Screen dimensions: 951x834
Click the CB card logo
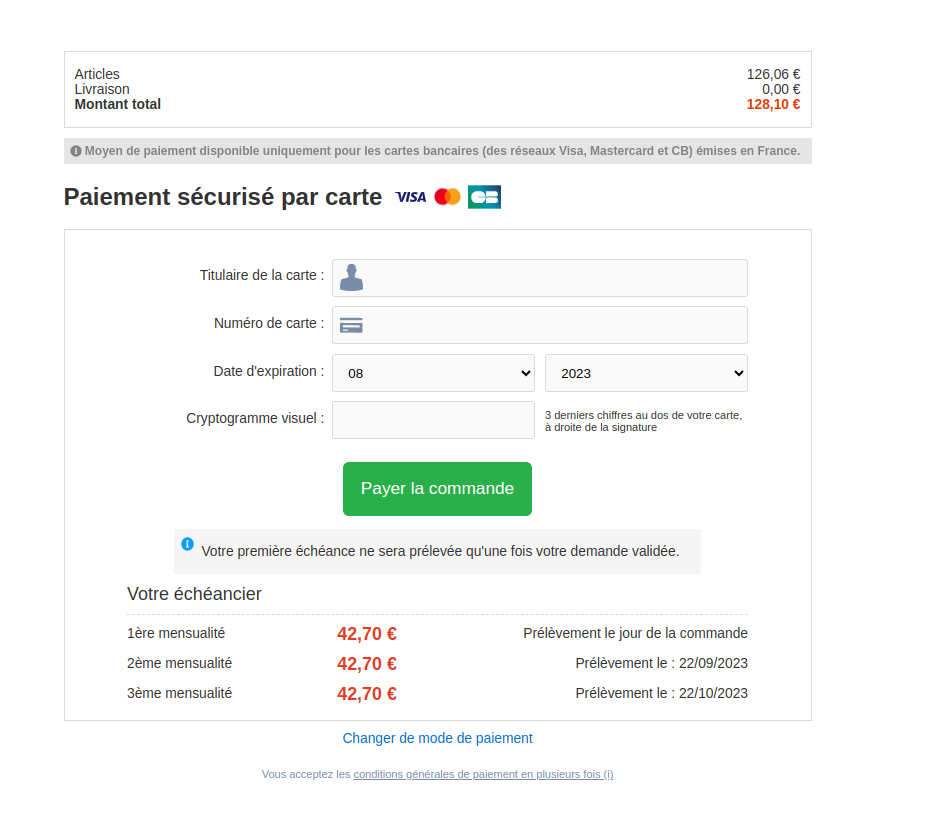[x=484, y=197]
